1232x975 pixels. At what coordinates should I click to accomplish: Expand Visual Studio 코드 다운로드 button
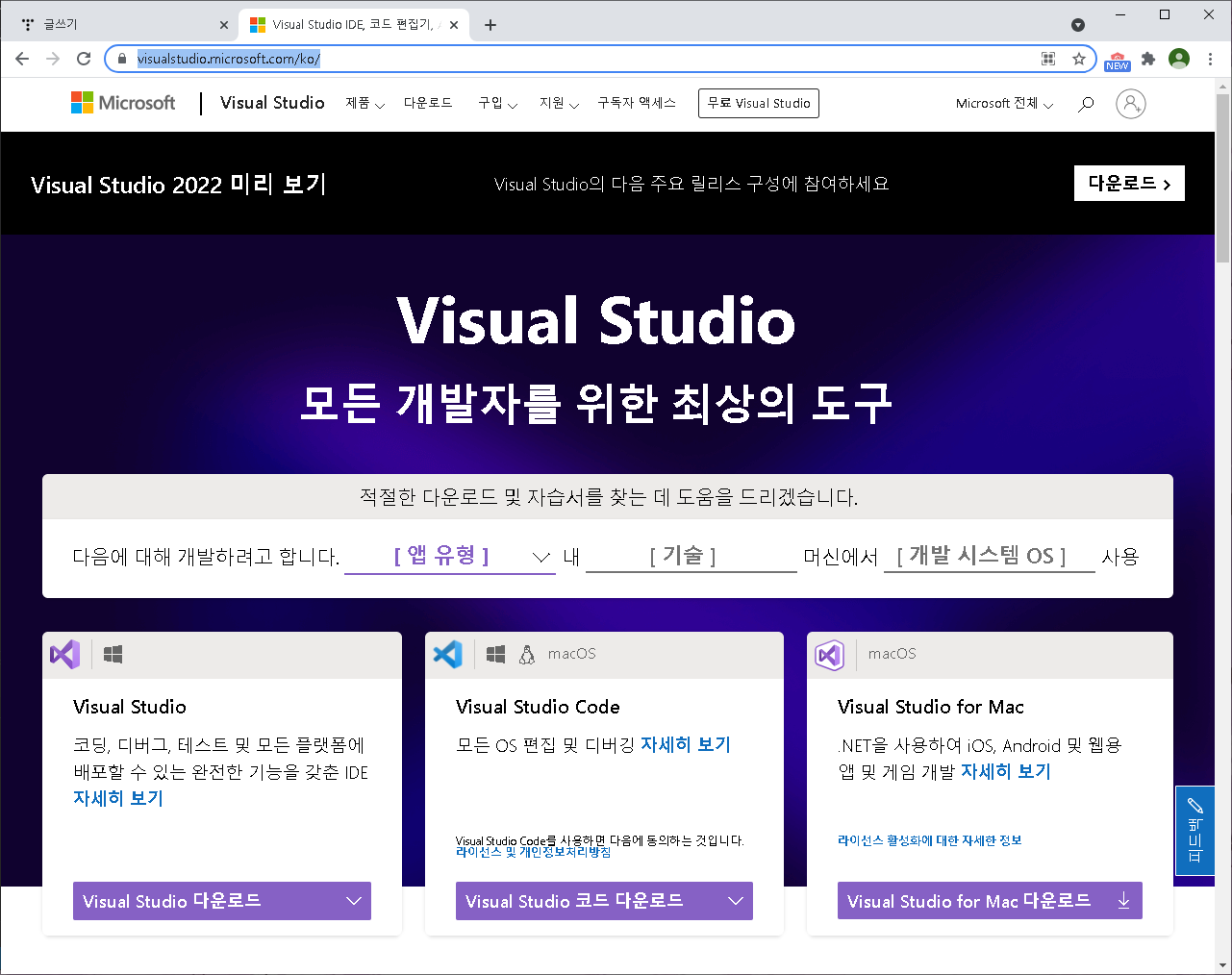(604, 901)
